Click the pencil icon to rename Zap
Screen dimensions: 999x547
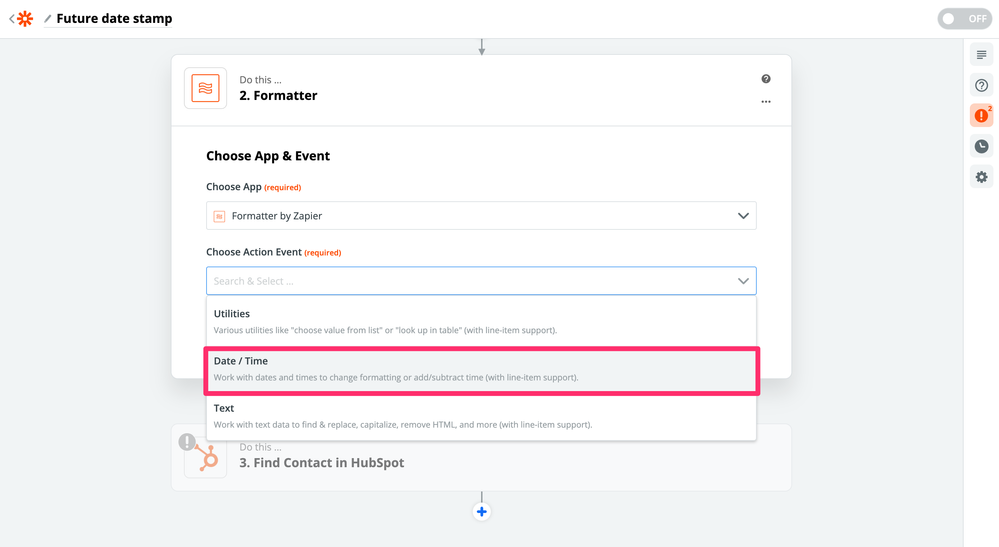pos(48,19)
